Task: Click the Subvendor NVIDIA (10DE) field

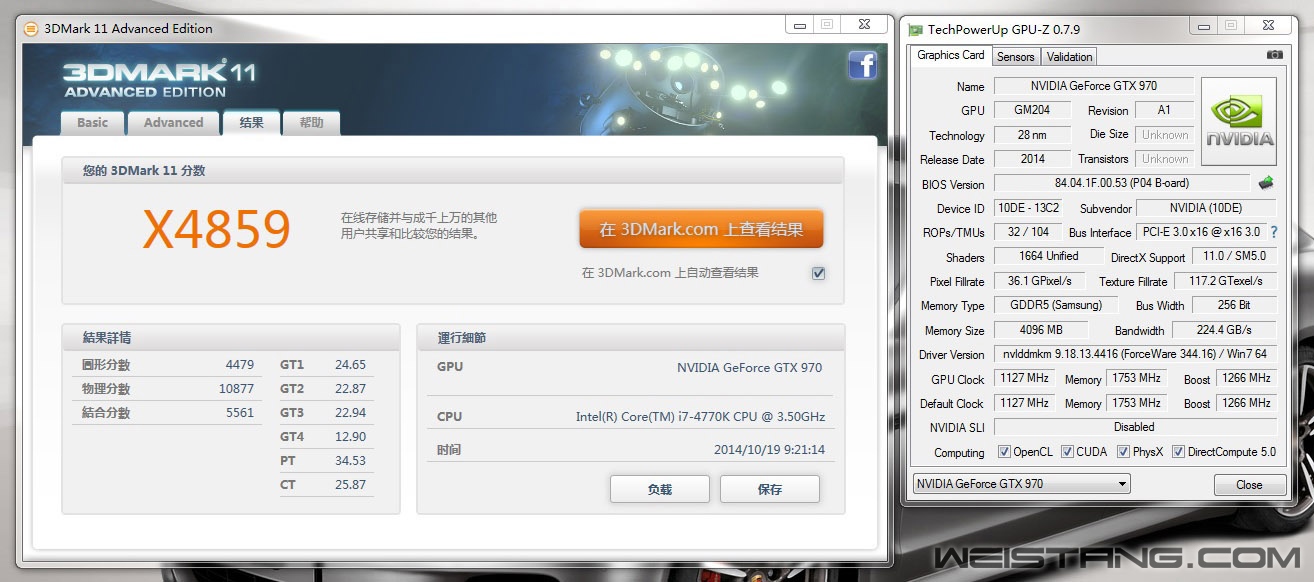Action: 1207,208
